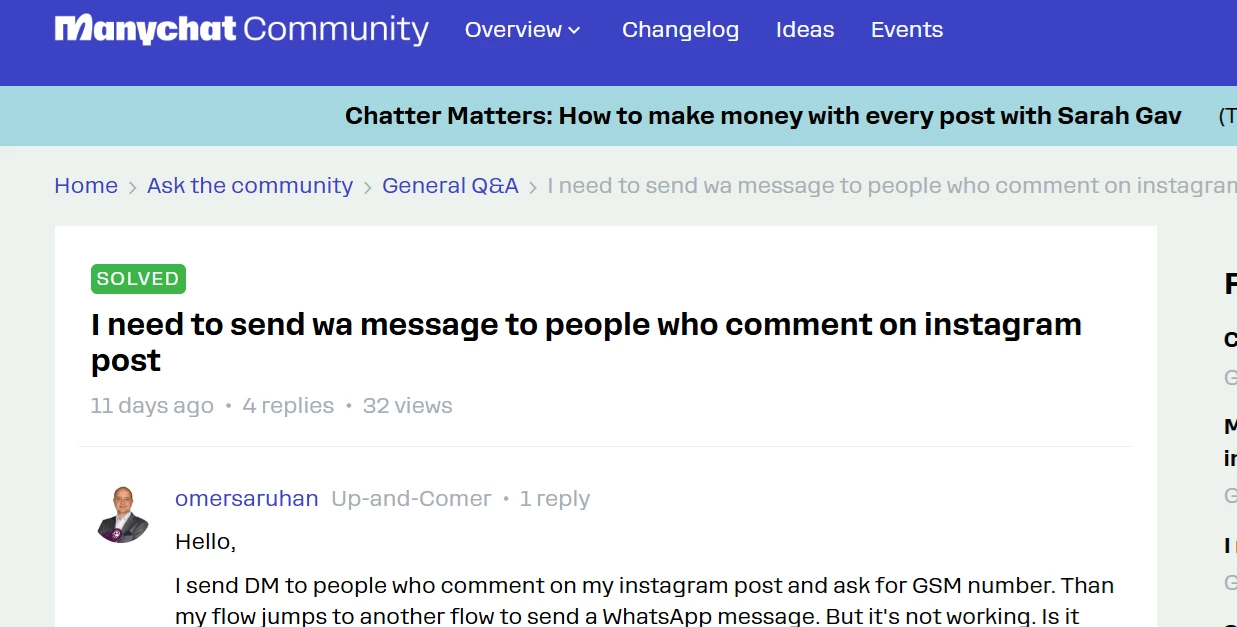
Task: Open the omersaruhan username link
Action: (247, 498)
